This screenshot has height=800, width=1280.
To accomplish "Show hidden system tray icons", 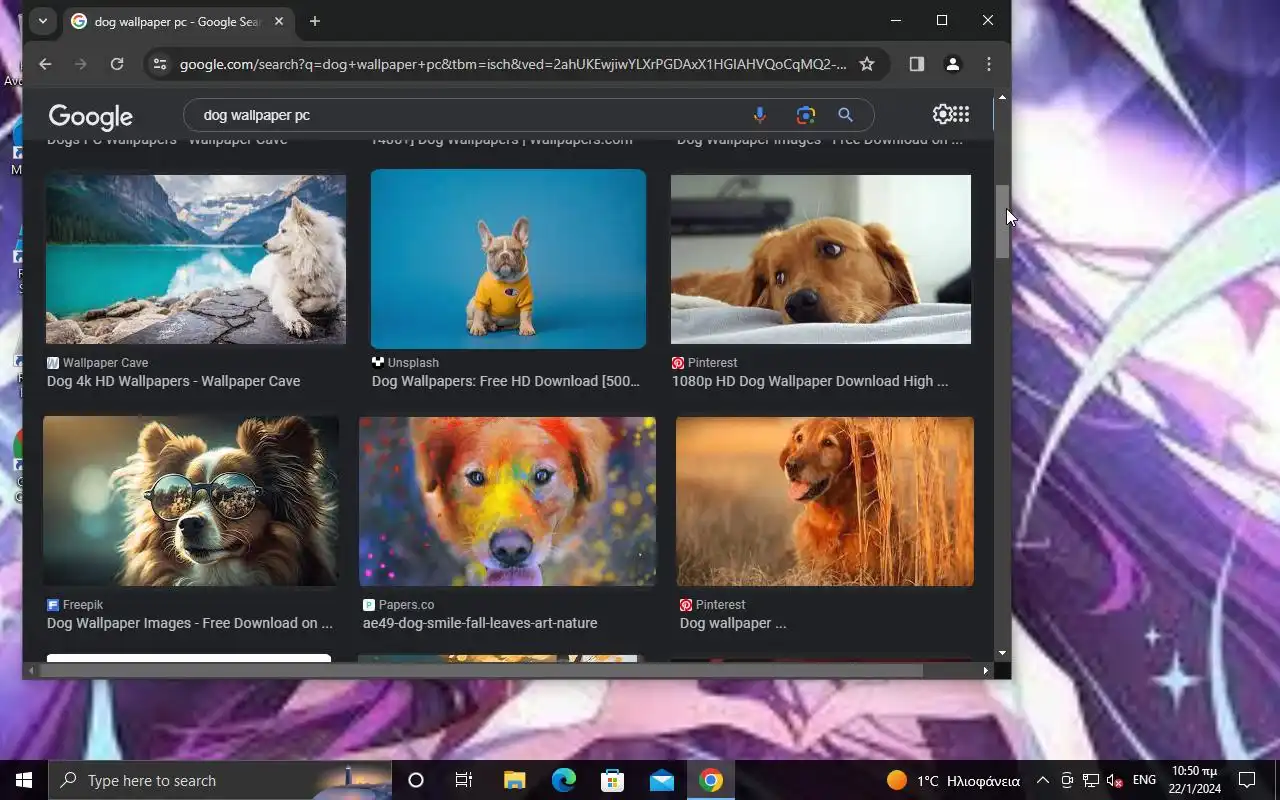I will pyautogui.click(x=1042, y=780).
